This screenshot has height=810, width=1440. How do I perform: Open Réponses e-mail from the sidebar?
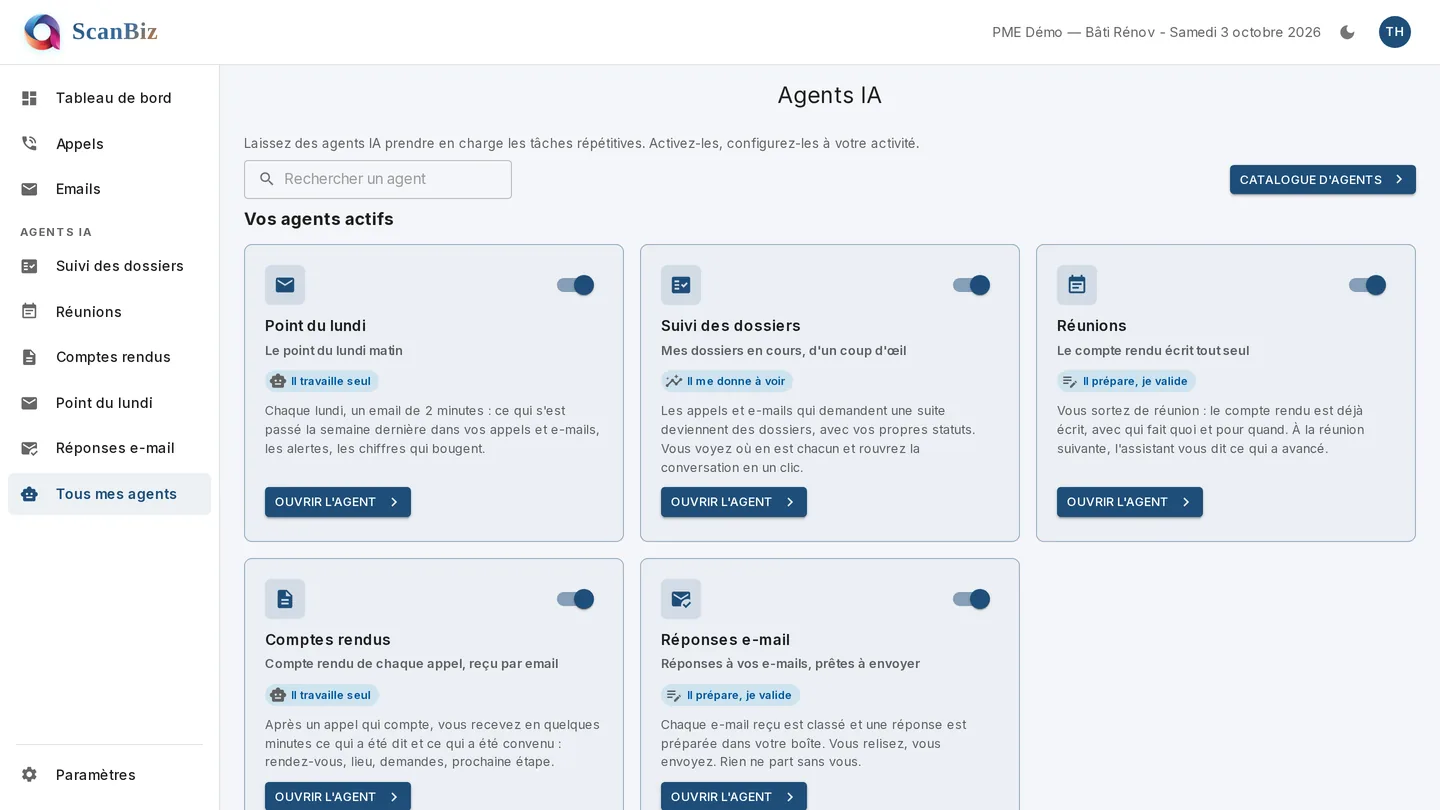pos(110,448)
